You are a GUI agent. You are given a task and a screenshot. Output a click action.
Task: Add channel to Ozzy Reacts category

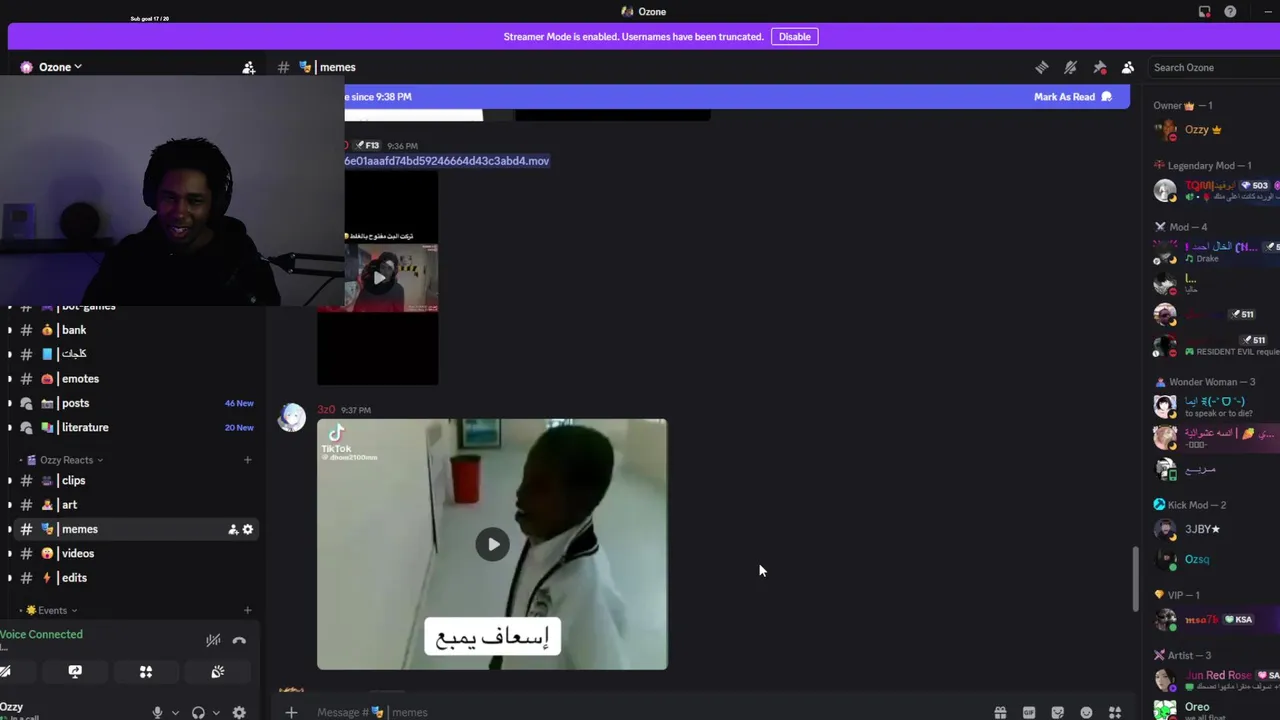click(x=248, y=460)
